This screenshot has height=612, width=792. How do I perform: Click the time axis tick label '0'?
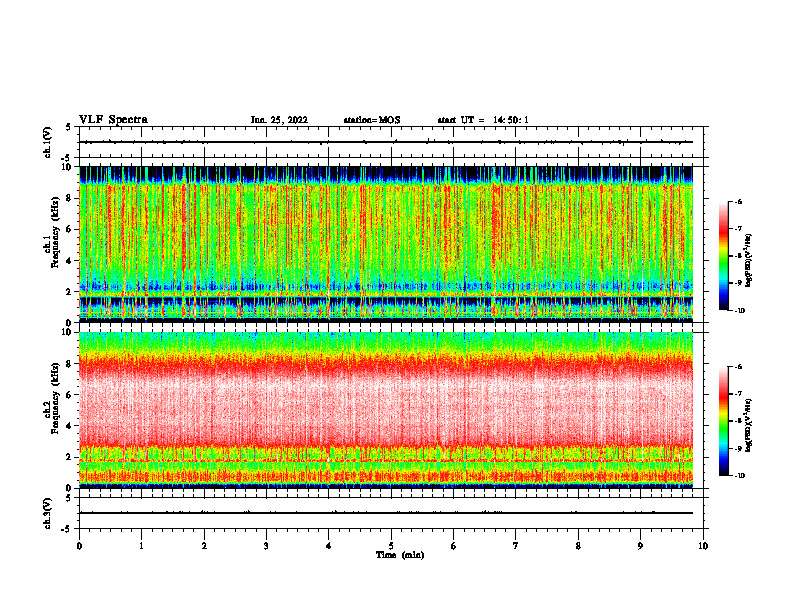pyautogui.click(x=79, y=546)
